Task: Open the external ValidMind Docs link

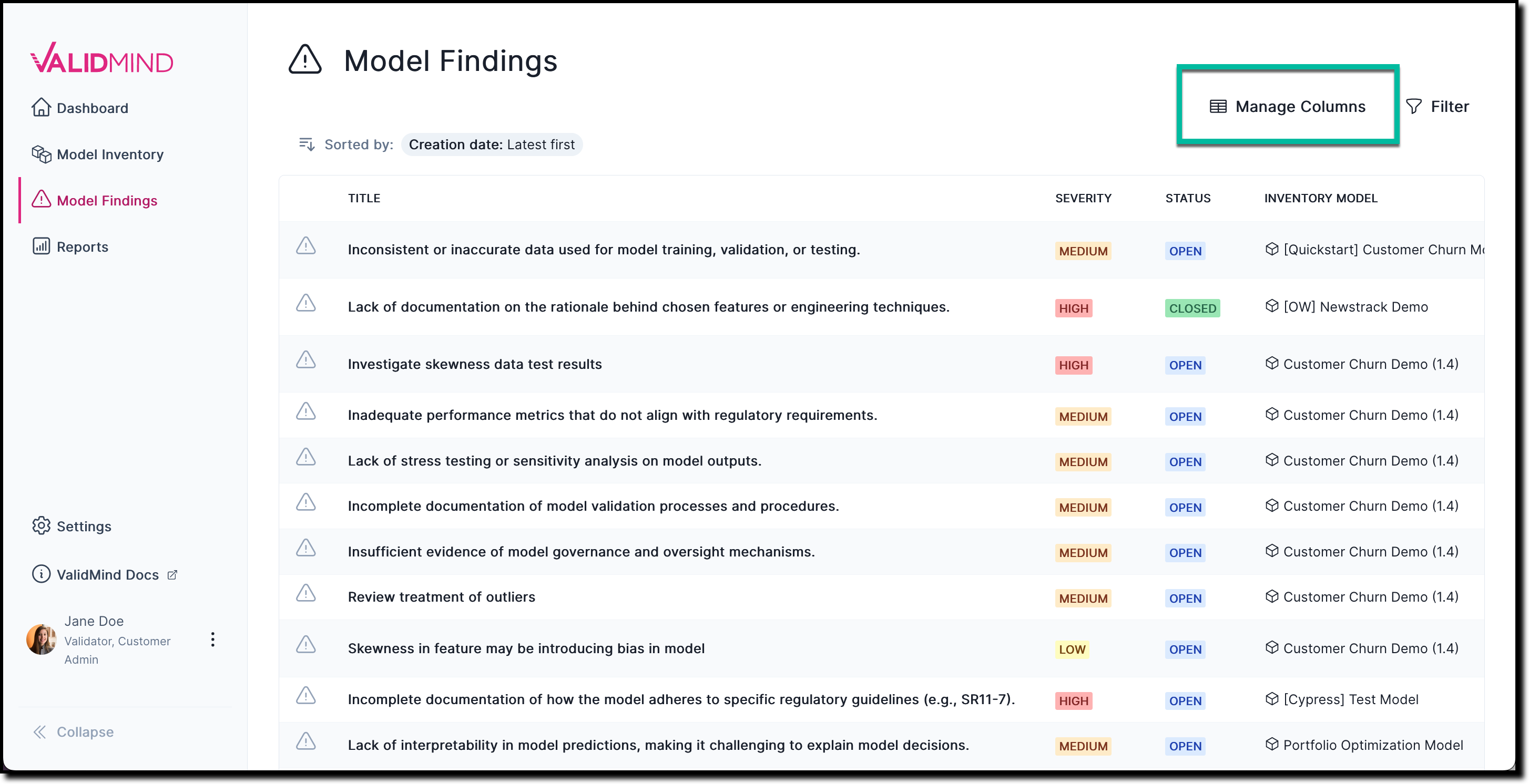Action: tap(172, 575)
